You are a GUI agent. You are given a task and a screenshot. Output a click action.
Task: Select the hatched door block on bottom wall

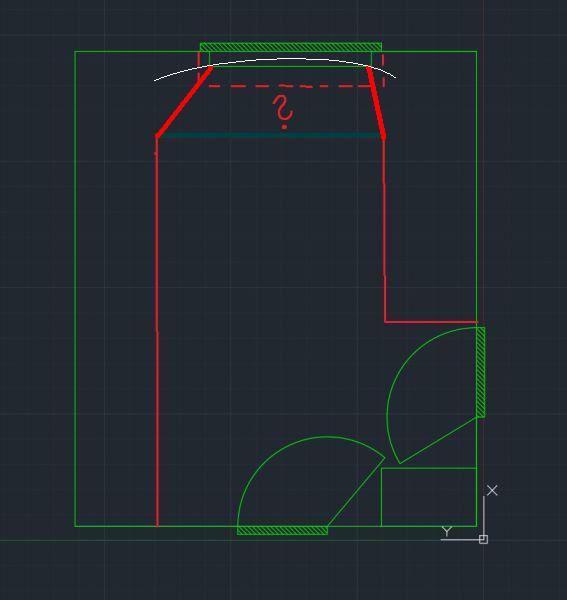click(282, 530)
